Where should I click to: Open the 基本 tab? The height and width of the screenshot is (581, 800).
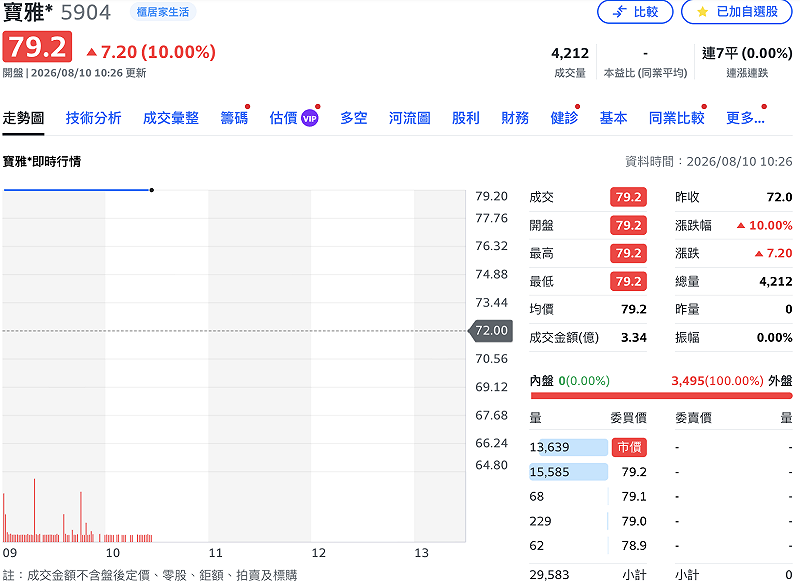[613, 118]
